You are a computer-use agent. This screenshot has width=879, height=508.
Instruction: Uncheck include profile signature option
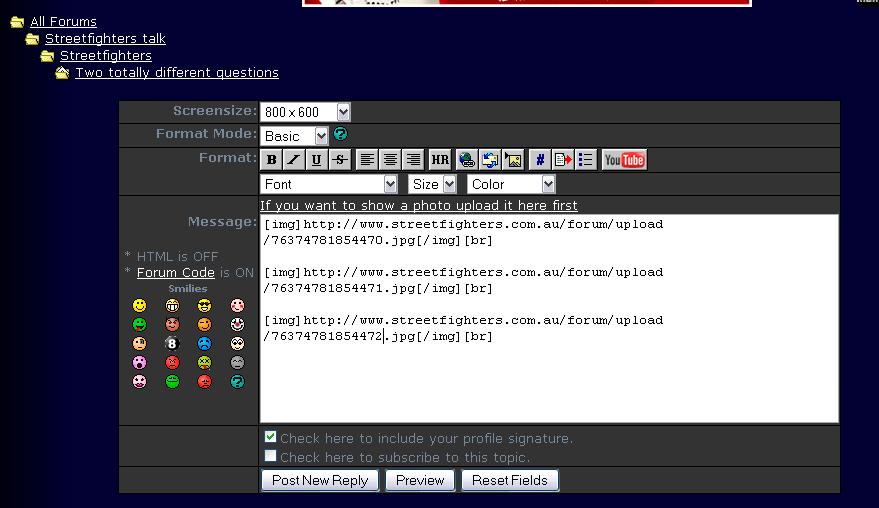[x=271, y=437]
